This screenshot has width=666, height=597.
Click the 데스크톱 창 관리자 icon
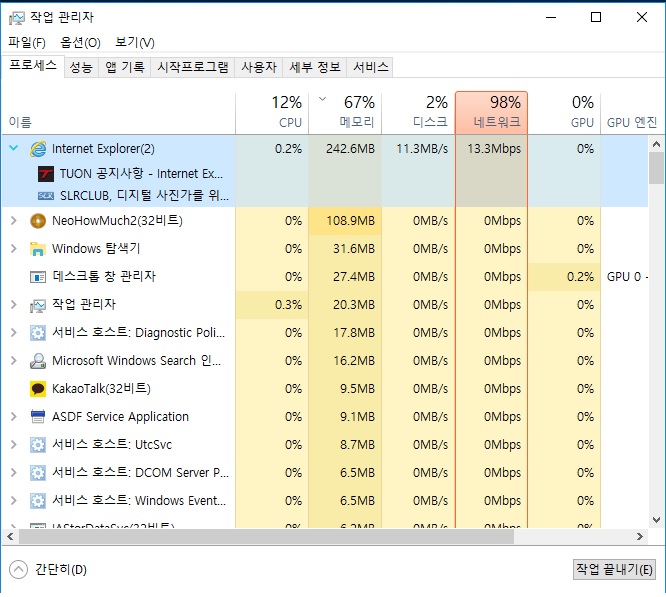(x=38, y=277)
